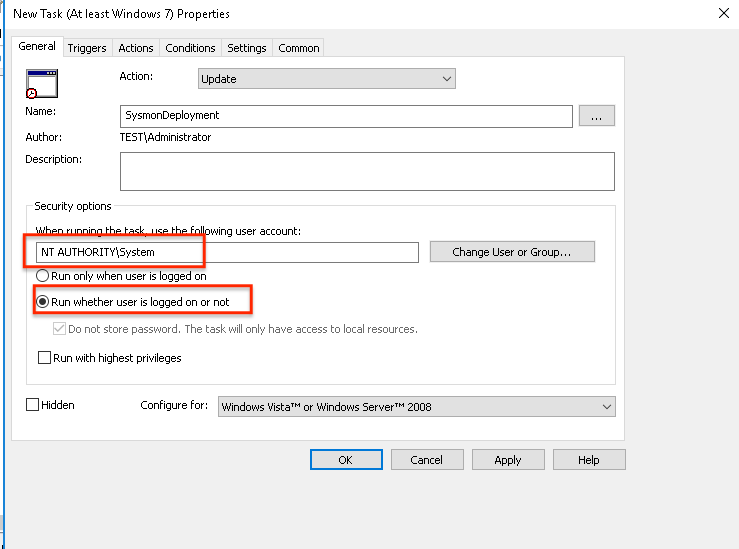The width and height of the screenshot is (739, 549).
Task: Open the Settings tab
Action: point(246,48)
